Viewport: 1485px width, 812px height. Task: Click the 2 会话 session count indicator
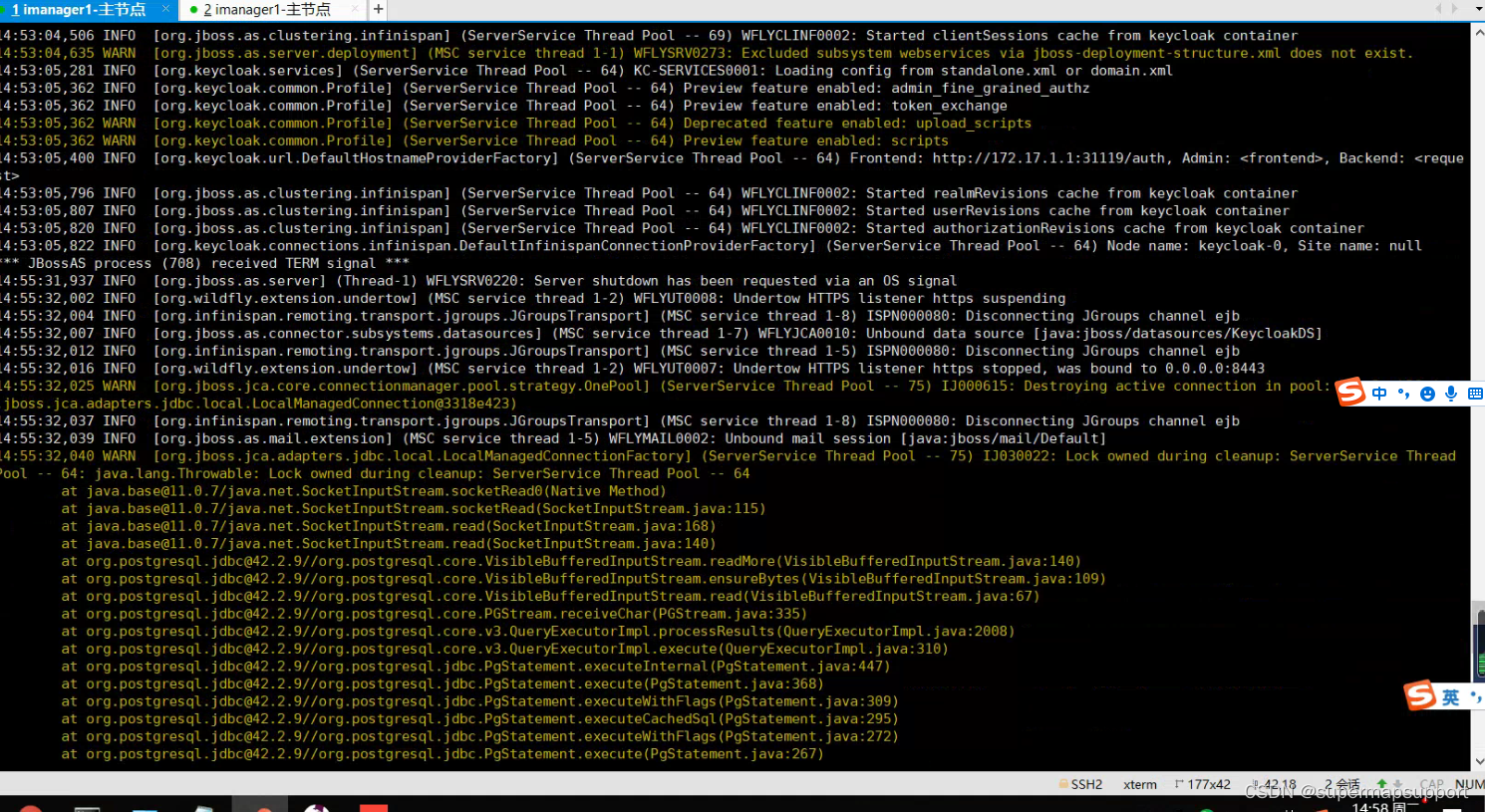point(1341,785)
